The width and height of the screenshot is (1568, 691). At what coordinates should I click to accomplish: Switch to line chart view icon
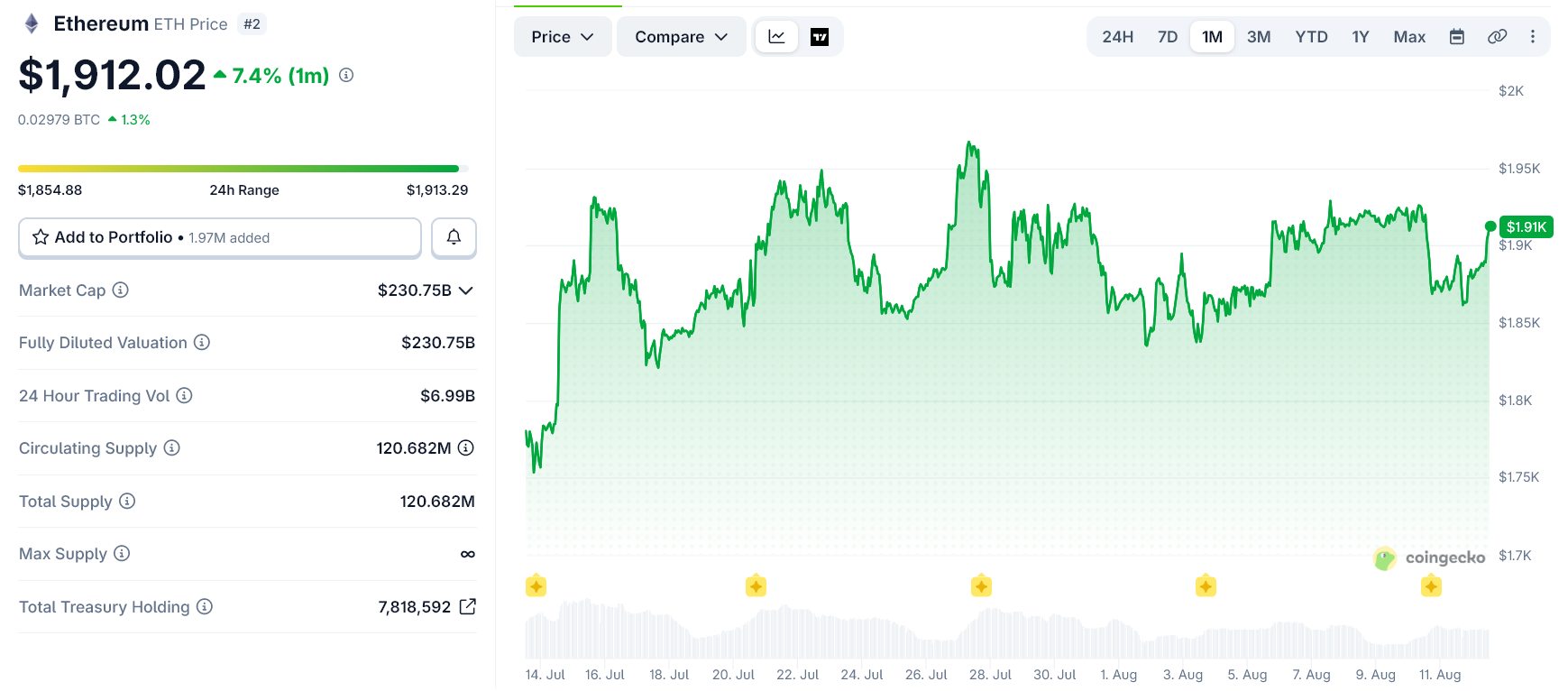(776, 37)
